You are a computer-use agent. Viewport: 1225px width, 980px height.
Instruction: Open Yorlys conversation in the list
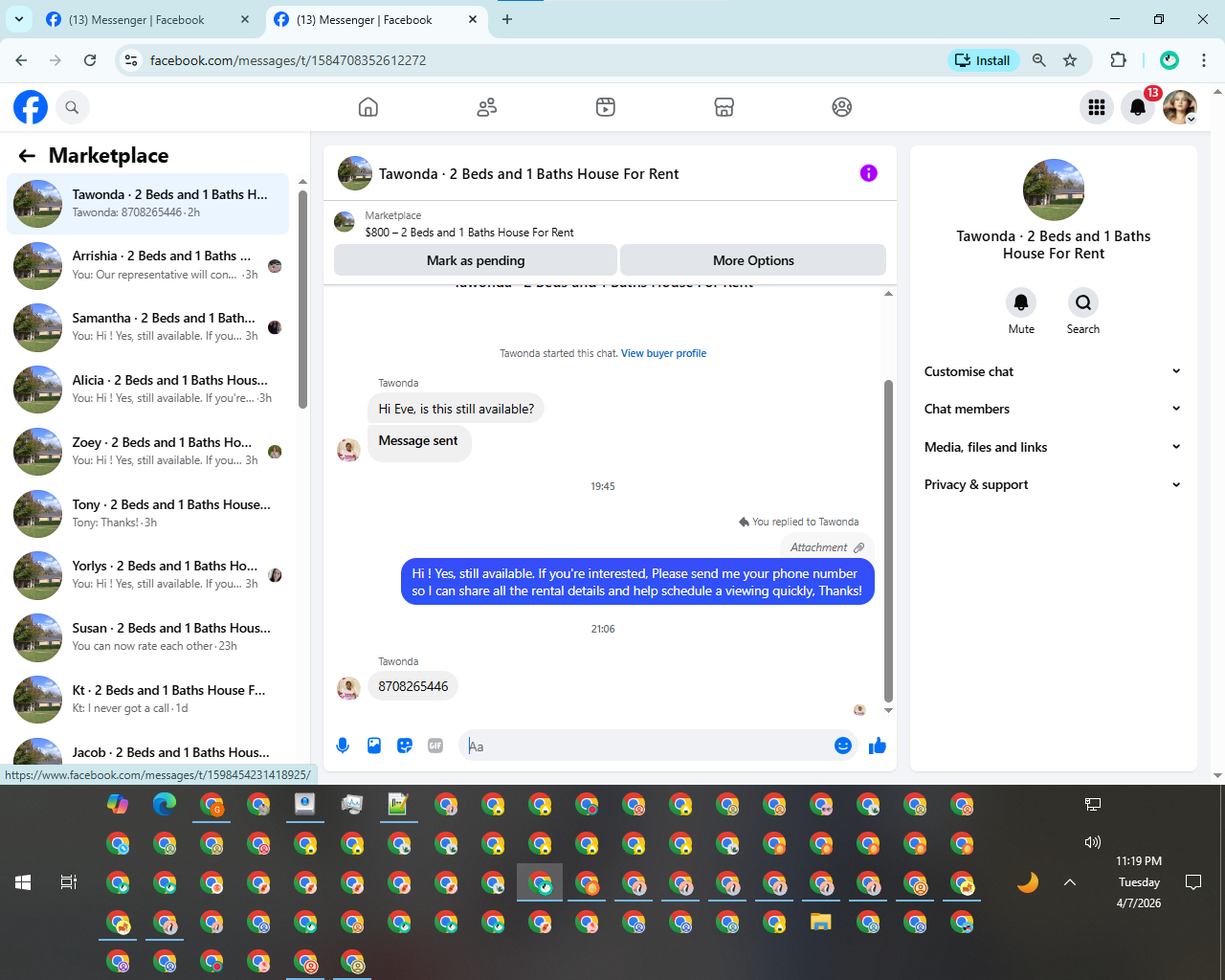148,575
